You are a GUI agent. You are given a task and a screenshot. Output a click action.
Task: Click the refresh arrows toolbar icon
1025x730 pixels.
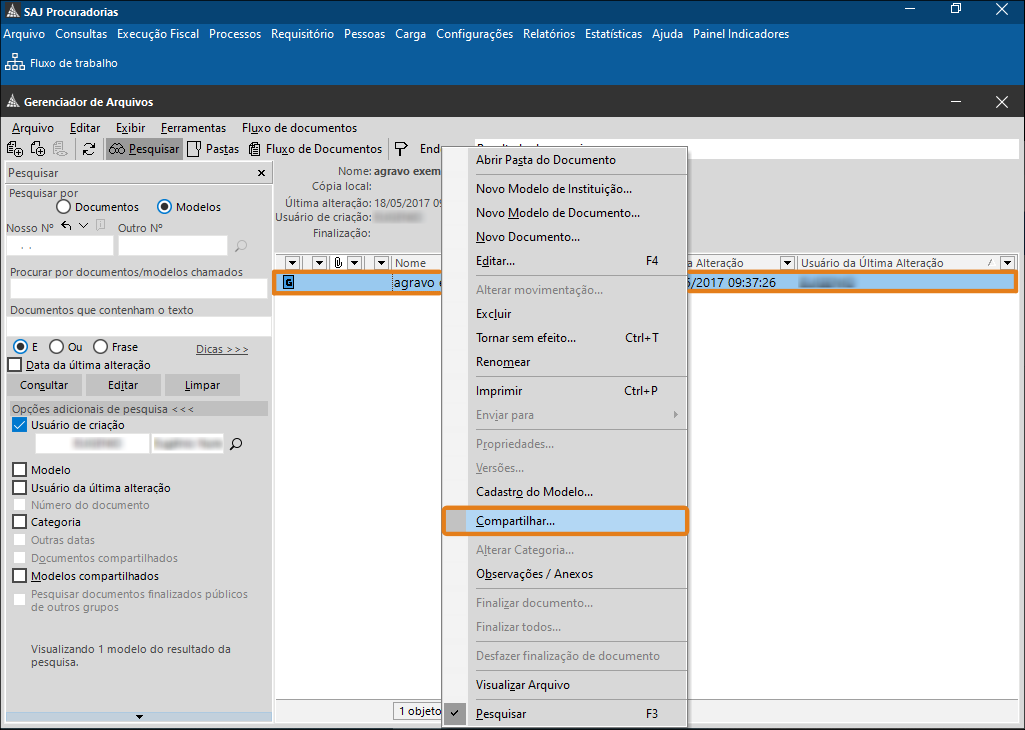(x=89, y=149)
